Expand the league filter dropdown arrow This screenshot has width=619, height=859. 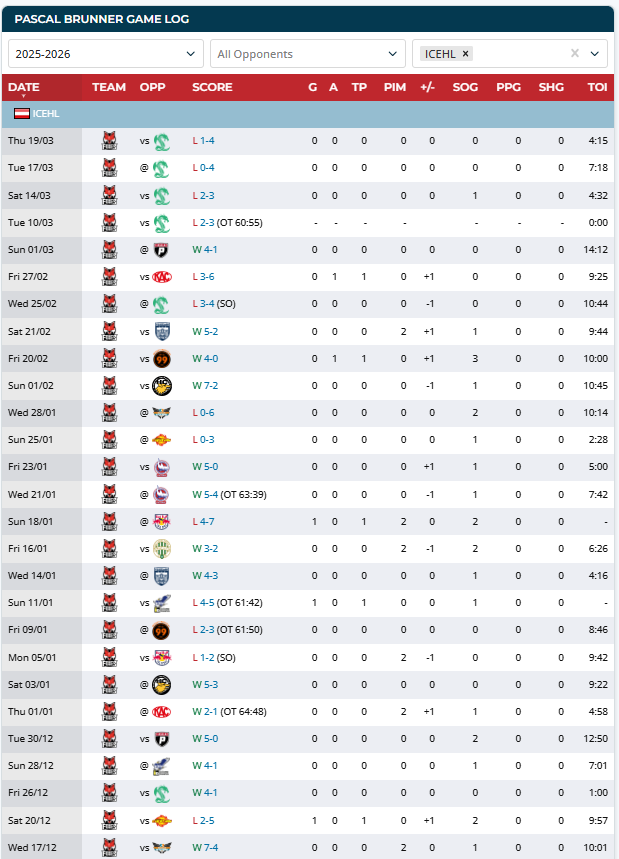coord(595,54)
